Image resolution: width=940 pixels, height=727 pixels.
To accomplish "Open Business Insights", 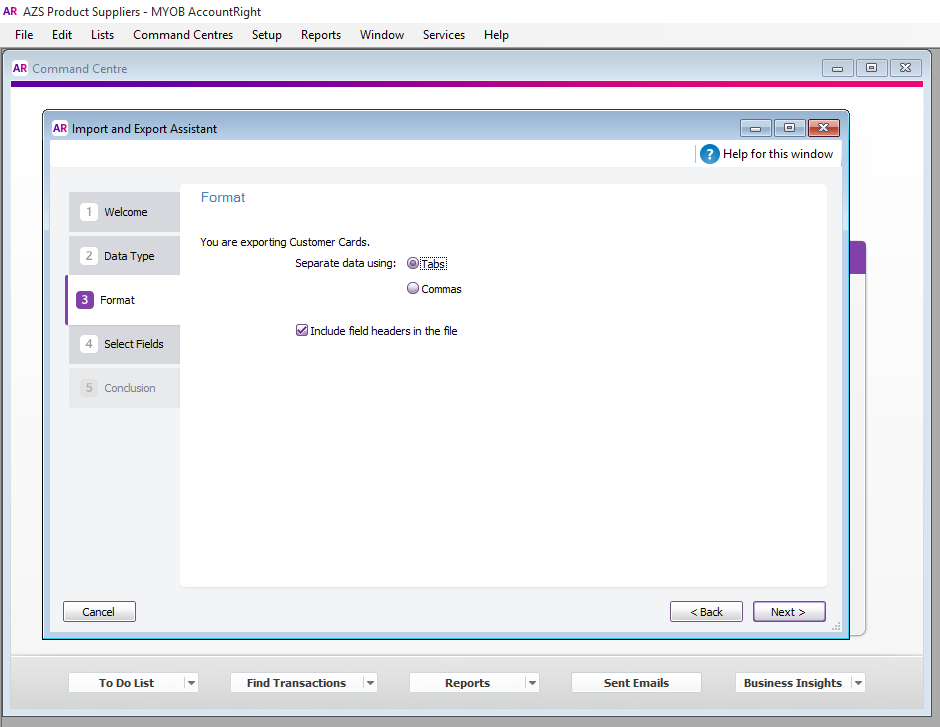I will point(793,683).
